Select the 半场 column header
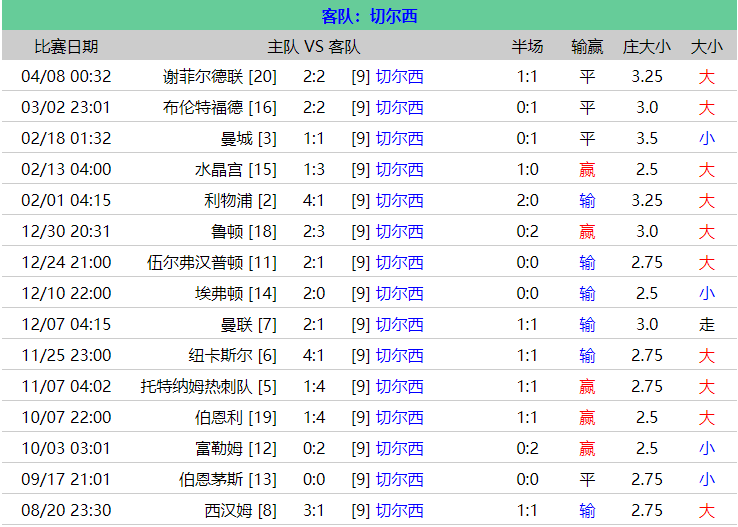 [527, 46]
